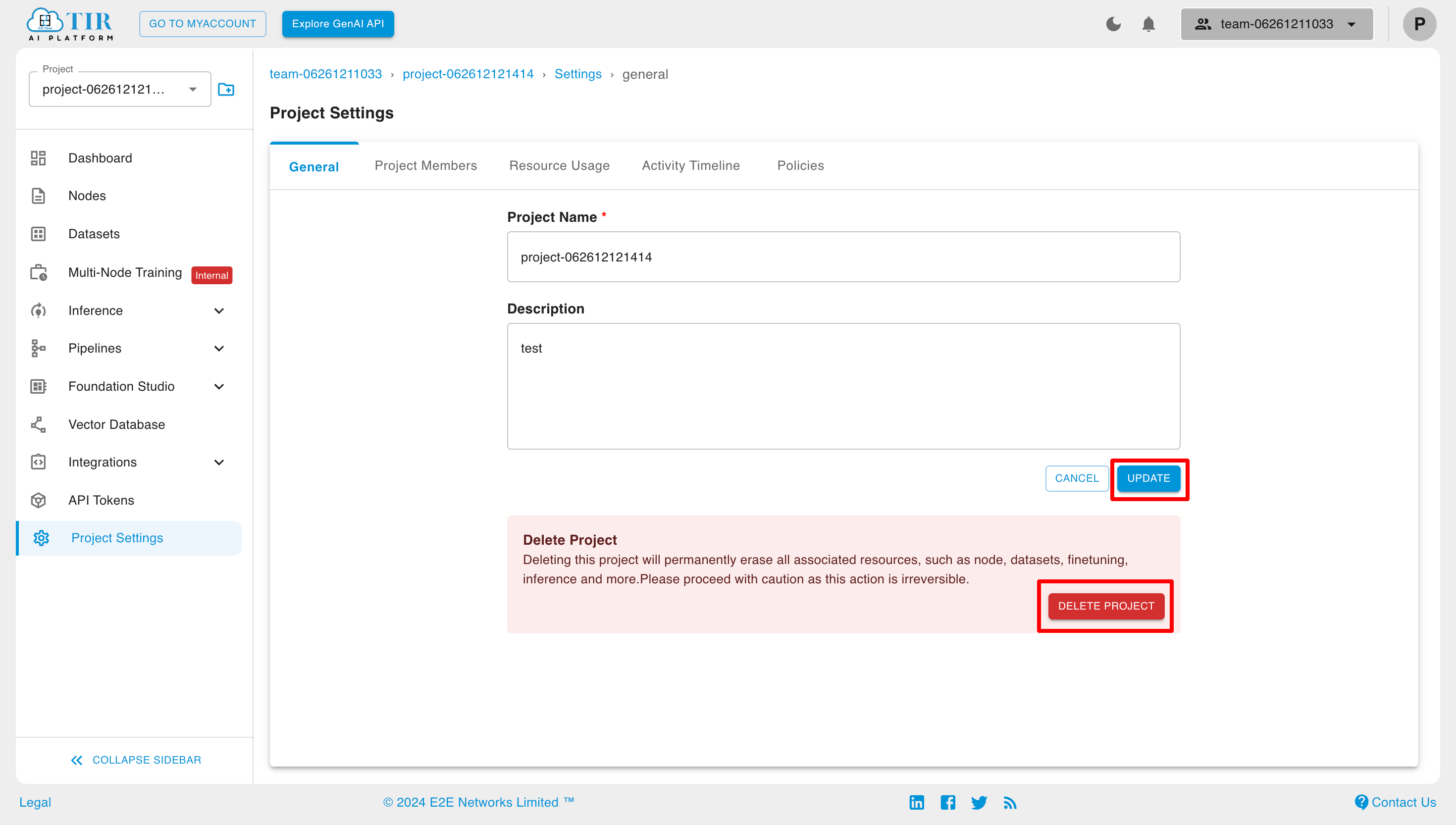The width and height of the screenshot is (1456, 825).
Task: Open API Tokens menu item
Action: [x=129, y=500]
